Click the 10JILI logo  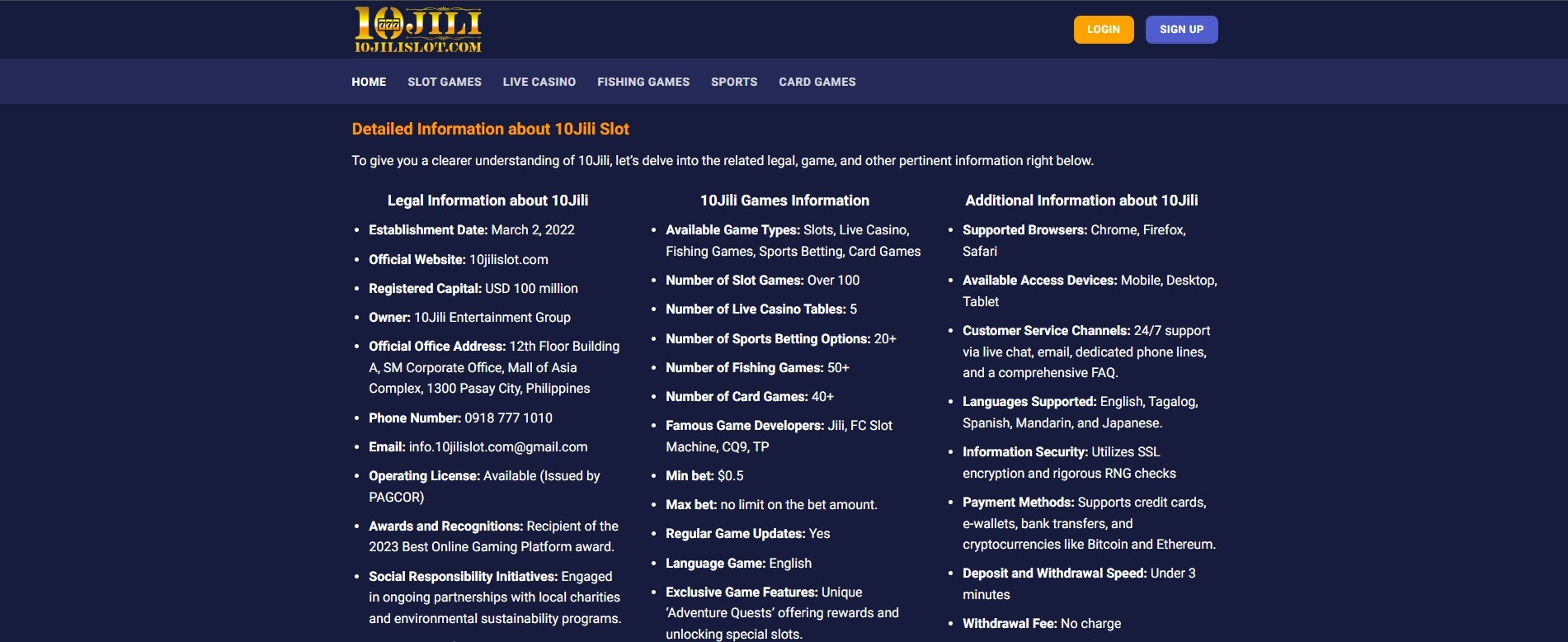point(417,31)
